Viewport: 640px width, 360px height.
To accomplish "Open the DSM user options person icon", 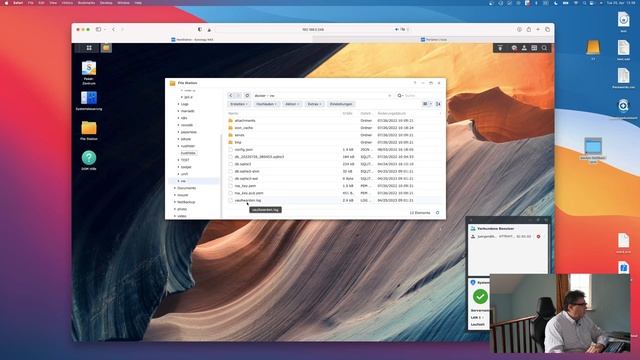I will pos(524,48).
